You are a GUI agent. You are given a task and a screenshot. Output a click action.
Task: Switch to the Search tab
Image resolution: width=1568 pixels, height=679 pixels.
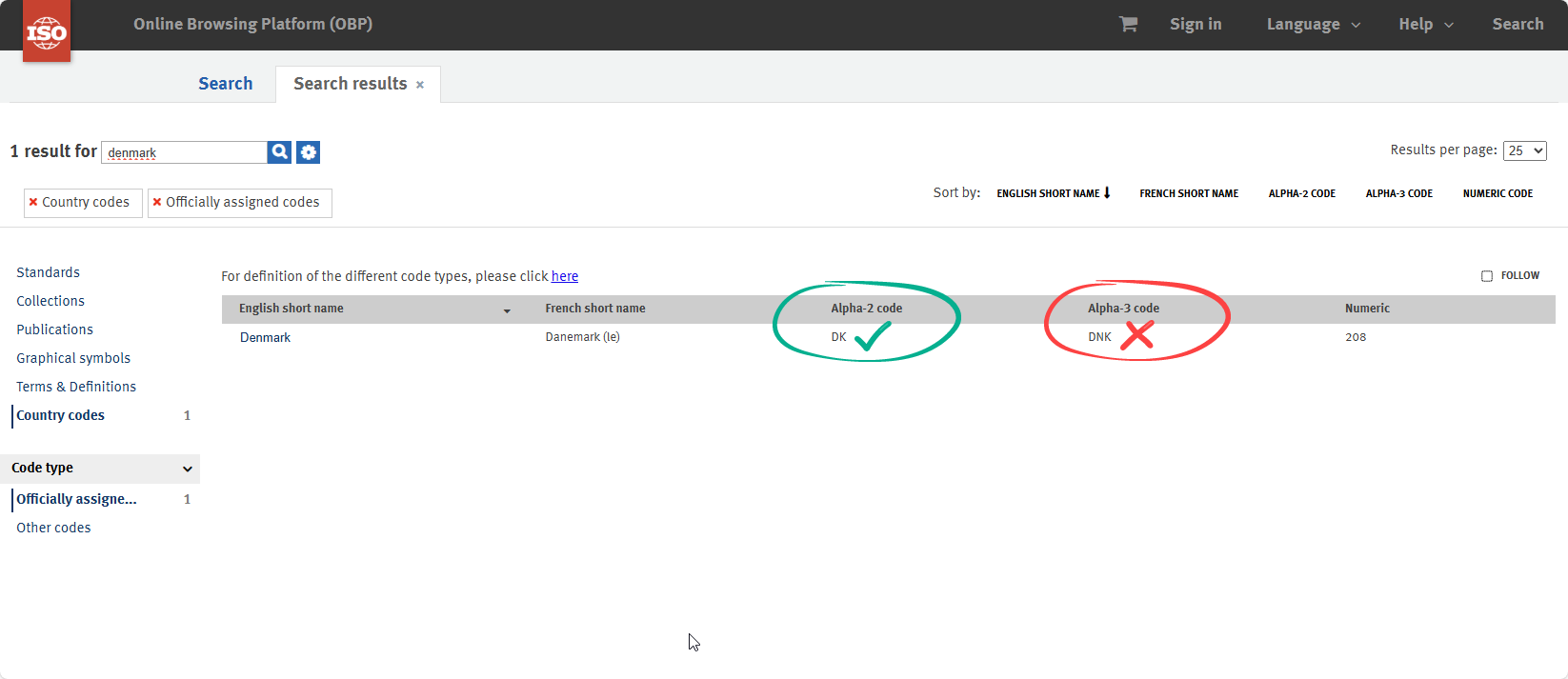(x=225, y=84)
